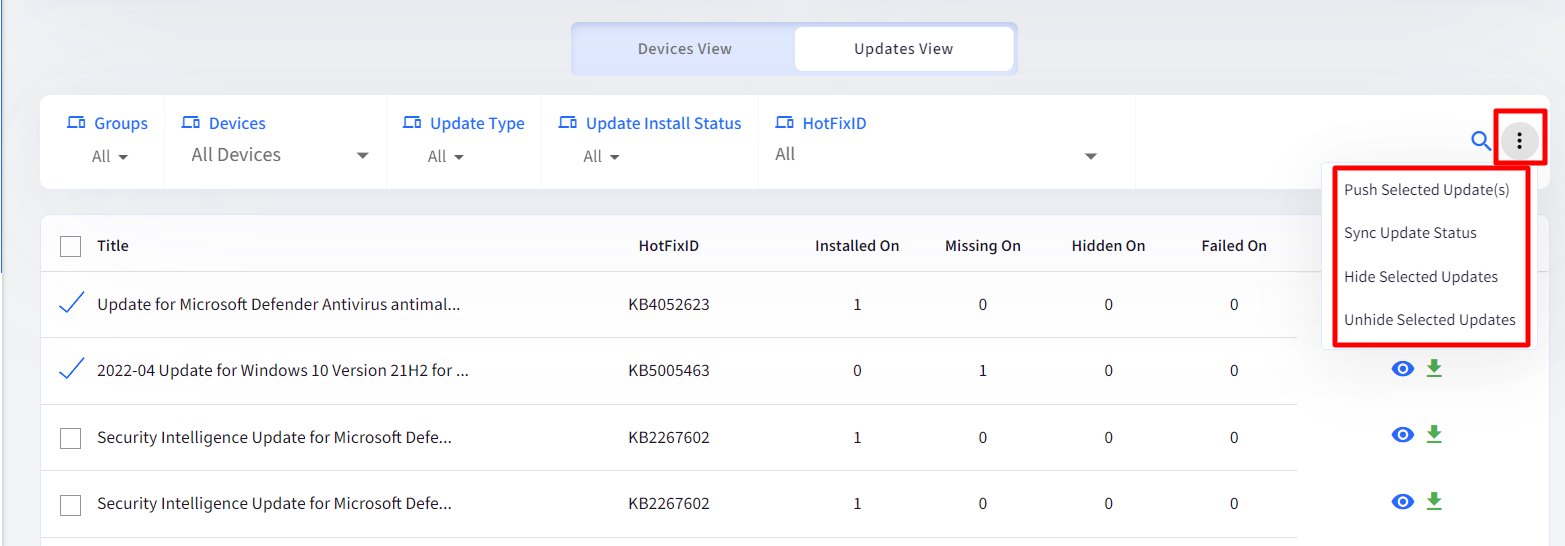Open the All Devices dropdown
Viewport: 1565px width, 546px height.
(280, 155)
